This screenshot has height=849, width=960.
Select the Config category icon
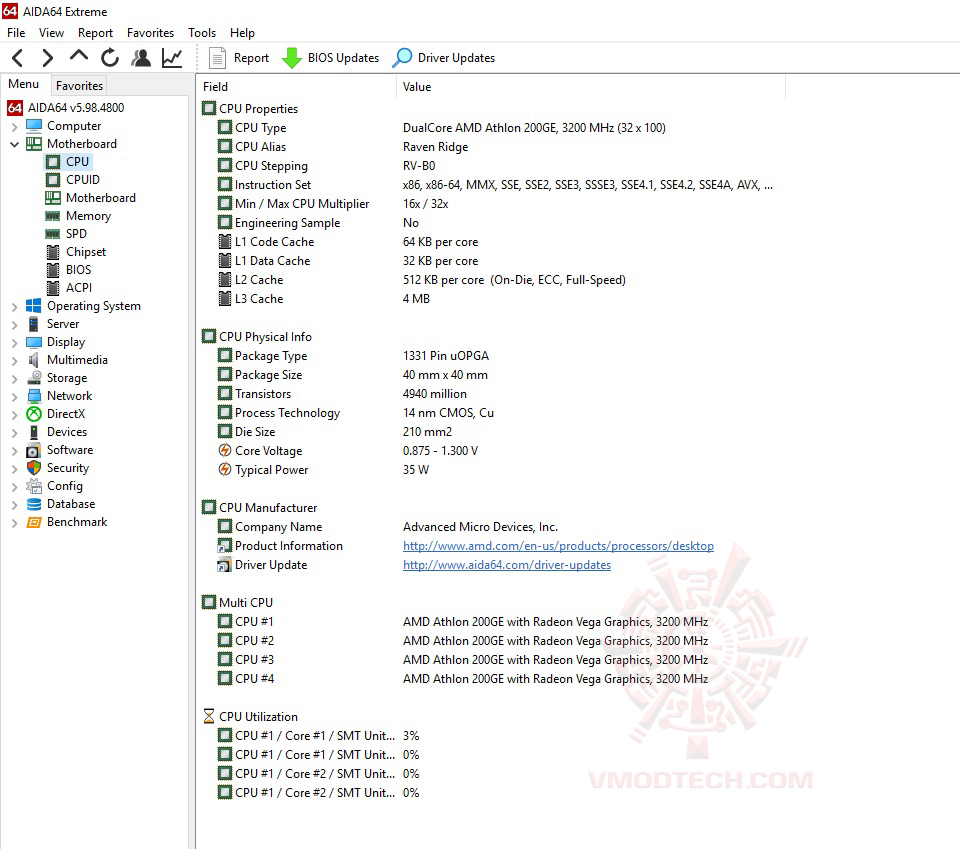[34, 486]
